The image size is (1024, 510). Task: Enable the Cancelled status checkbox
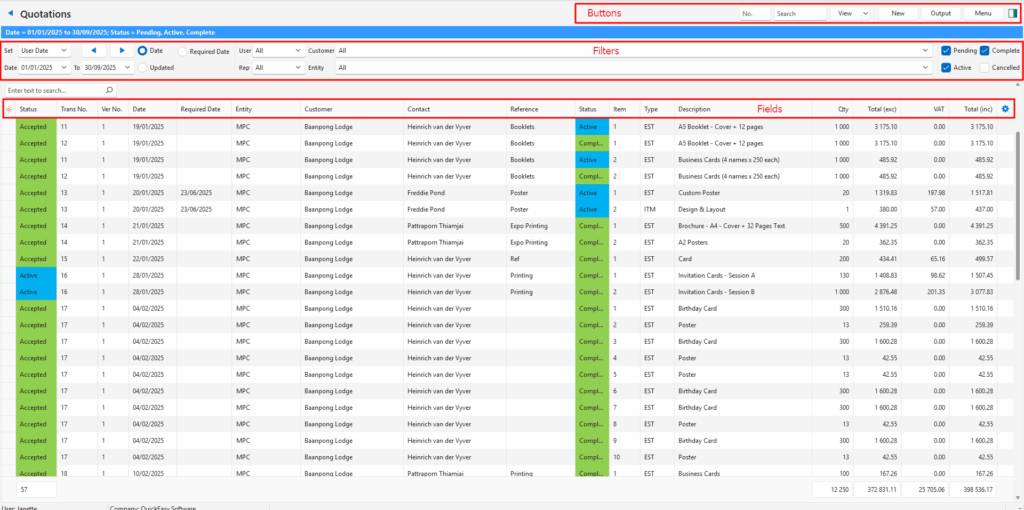[x=985, y=68]
